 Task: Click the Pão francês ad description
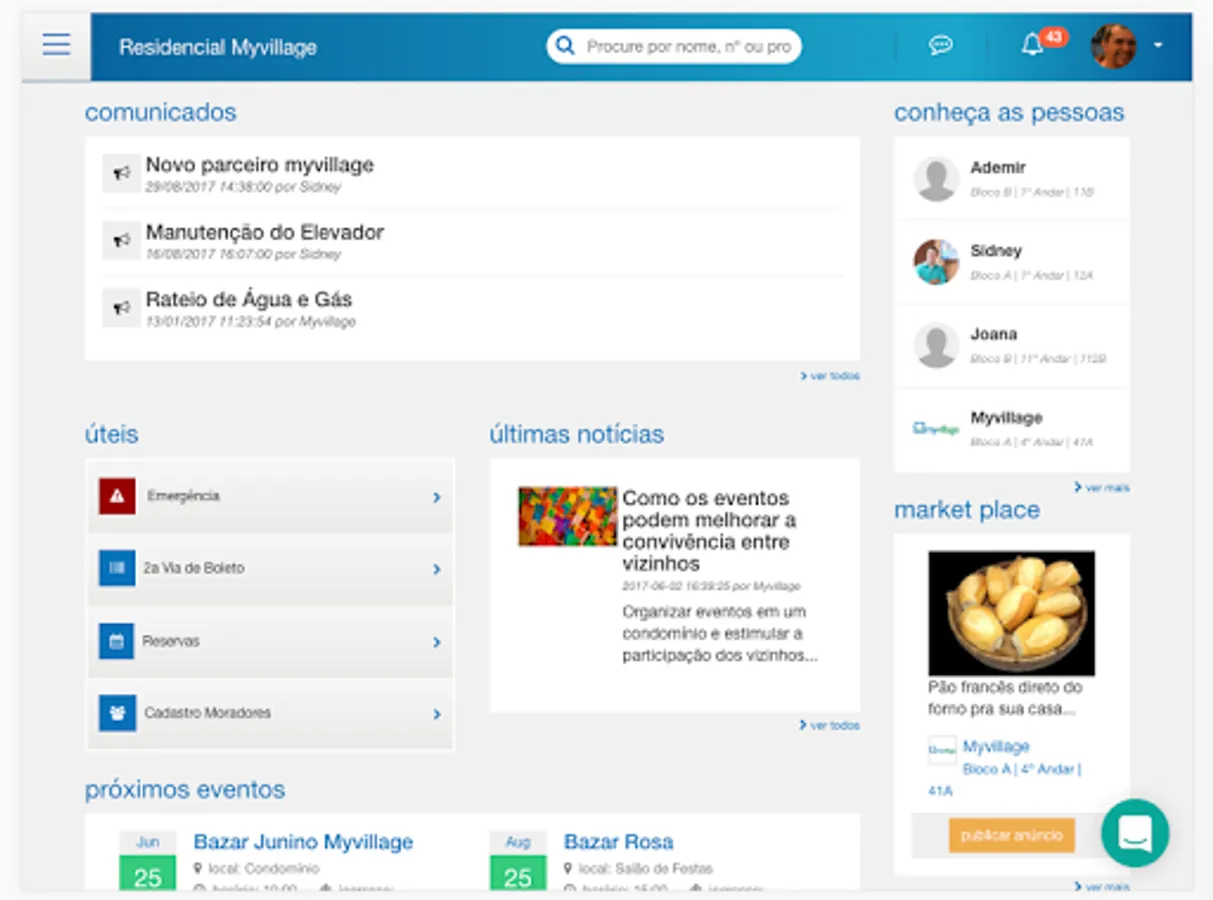tap(1005, 698)
